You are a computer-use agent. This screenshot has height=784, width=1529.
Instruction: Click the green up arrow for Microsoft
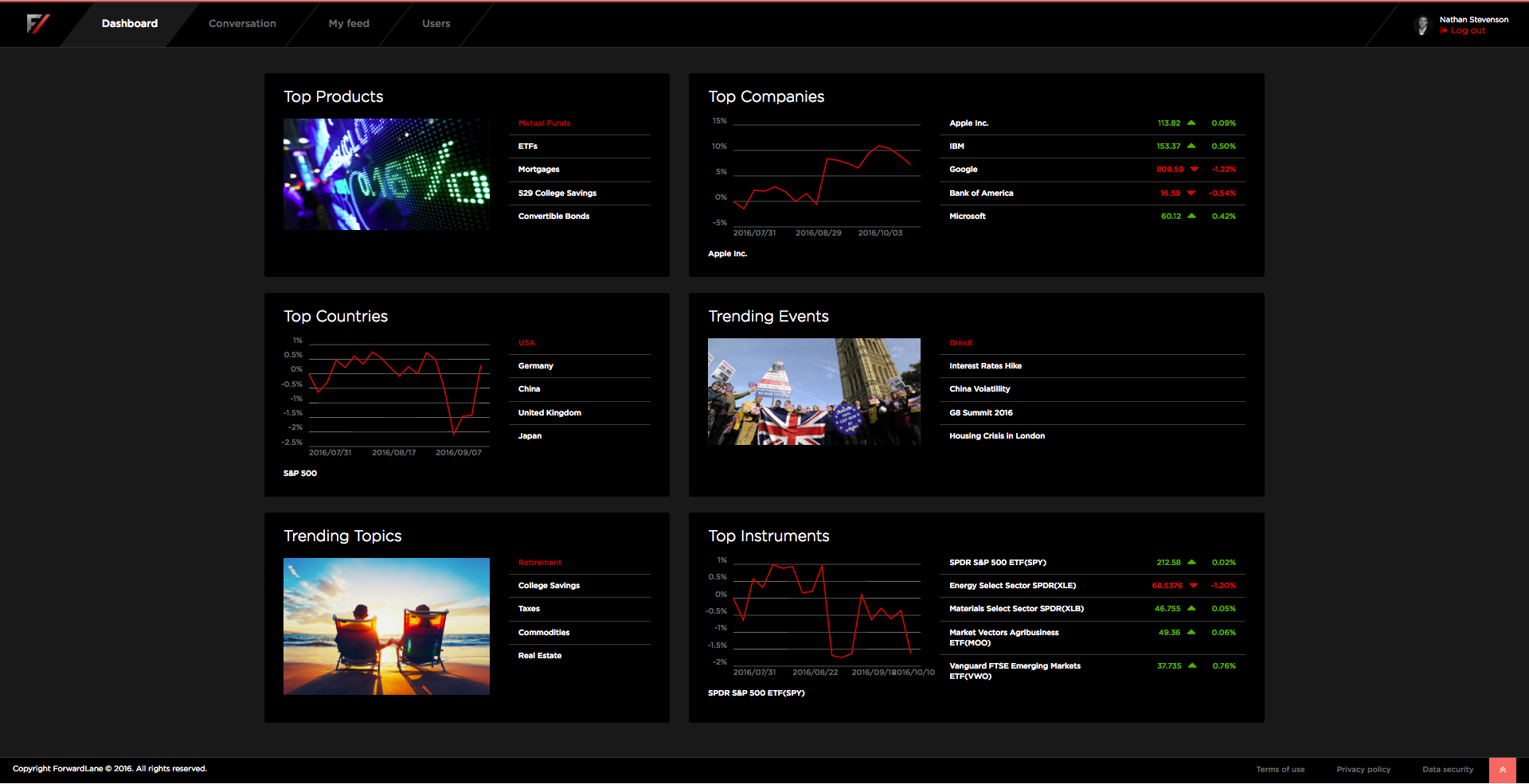[1191, 216]
